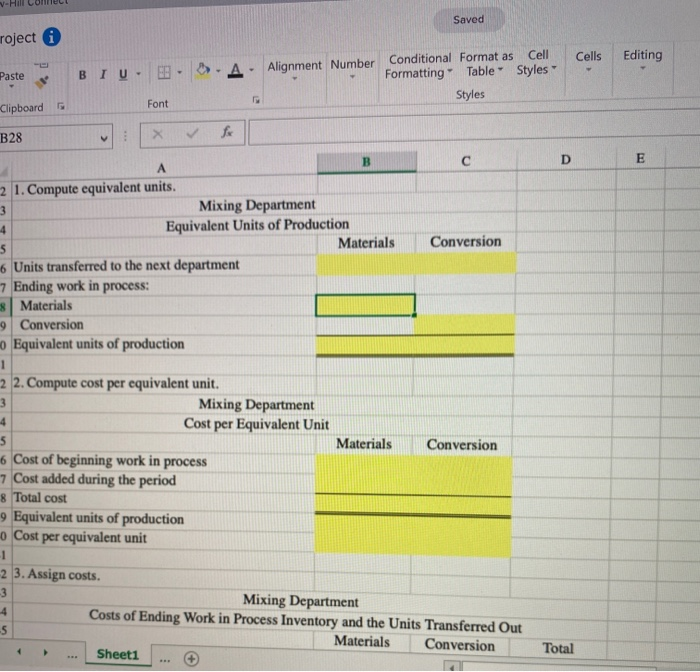Cancel formula entry with X icon
The height and width of the screenshot is (672, 700).
pyautogui.click(x=158, y=134)
